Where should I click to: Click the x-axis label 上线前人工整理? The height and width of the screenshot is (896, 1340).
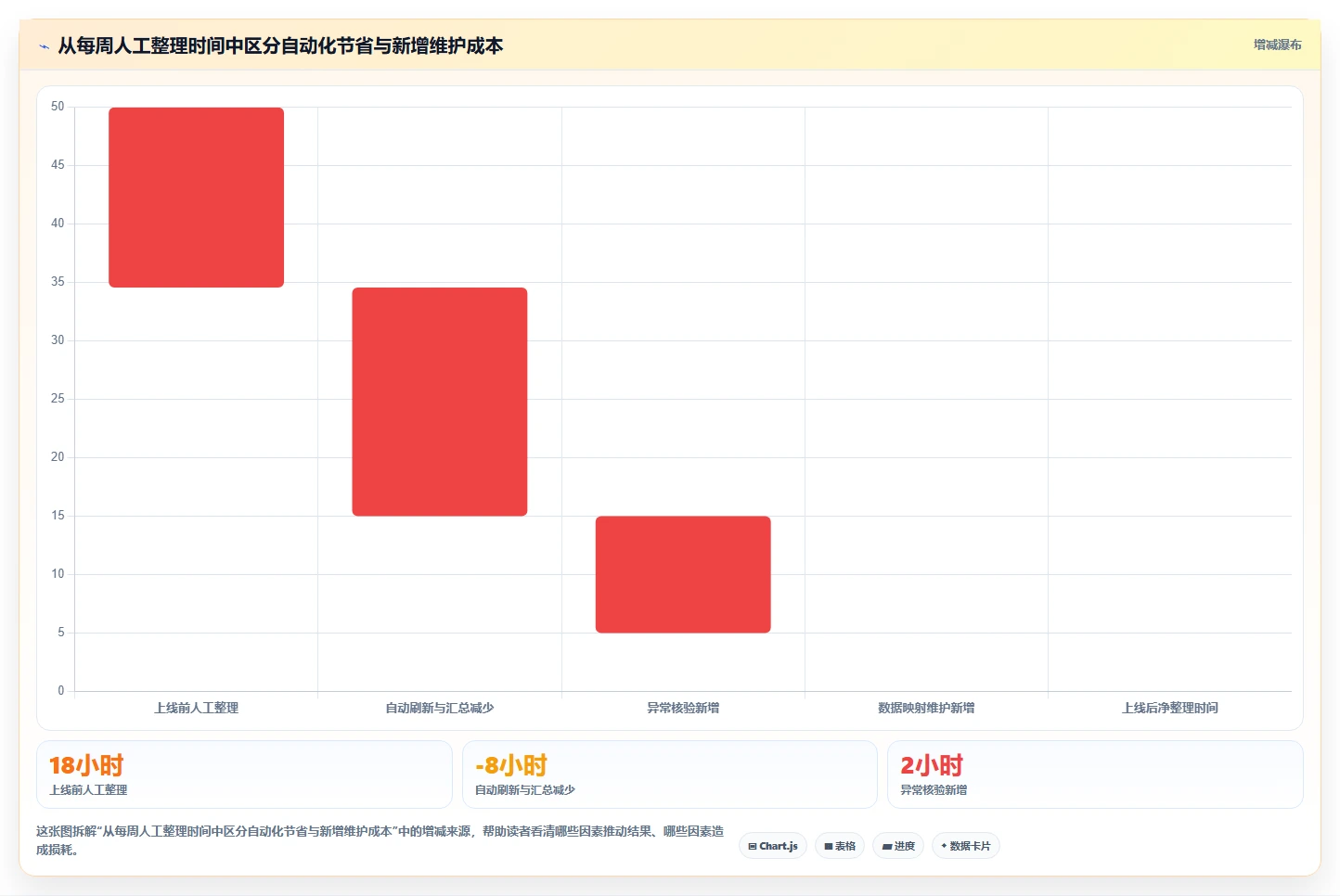pos(196,708)
